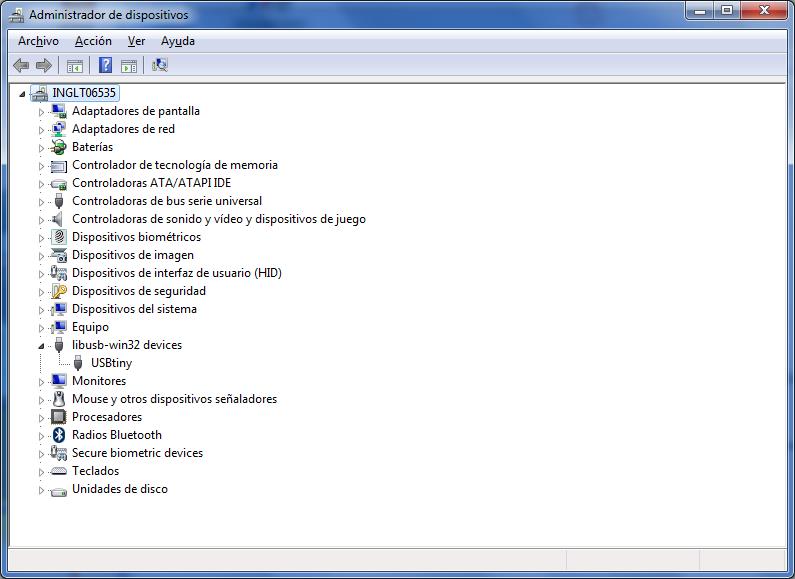This screenshot has width=795, height=579.
Task: Open the Acción menu
Action: pyautogui.click(x=93, y=41)
